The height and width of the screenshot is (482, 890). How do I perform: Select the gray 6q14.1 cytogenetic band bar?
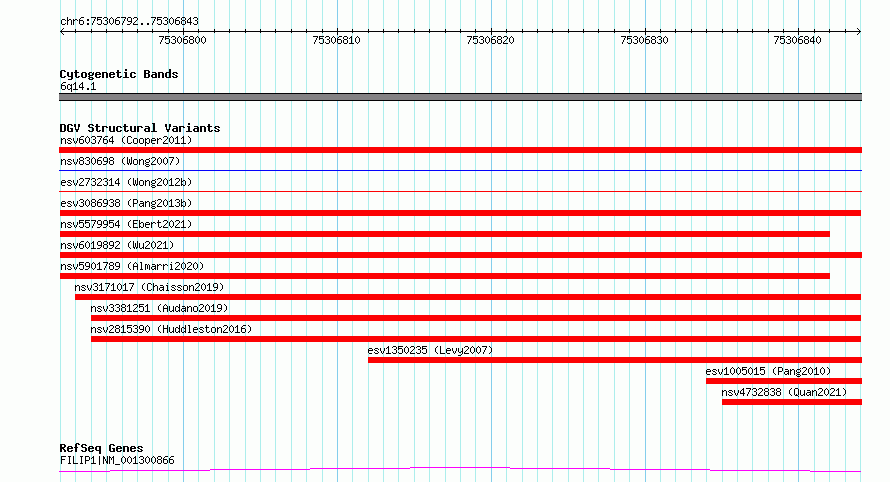pyautogui.click(x=460, y=97)
